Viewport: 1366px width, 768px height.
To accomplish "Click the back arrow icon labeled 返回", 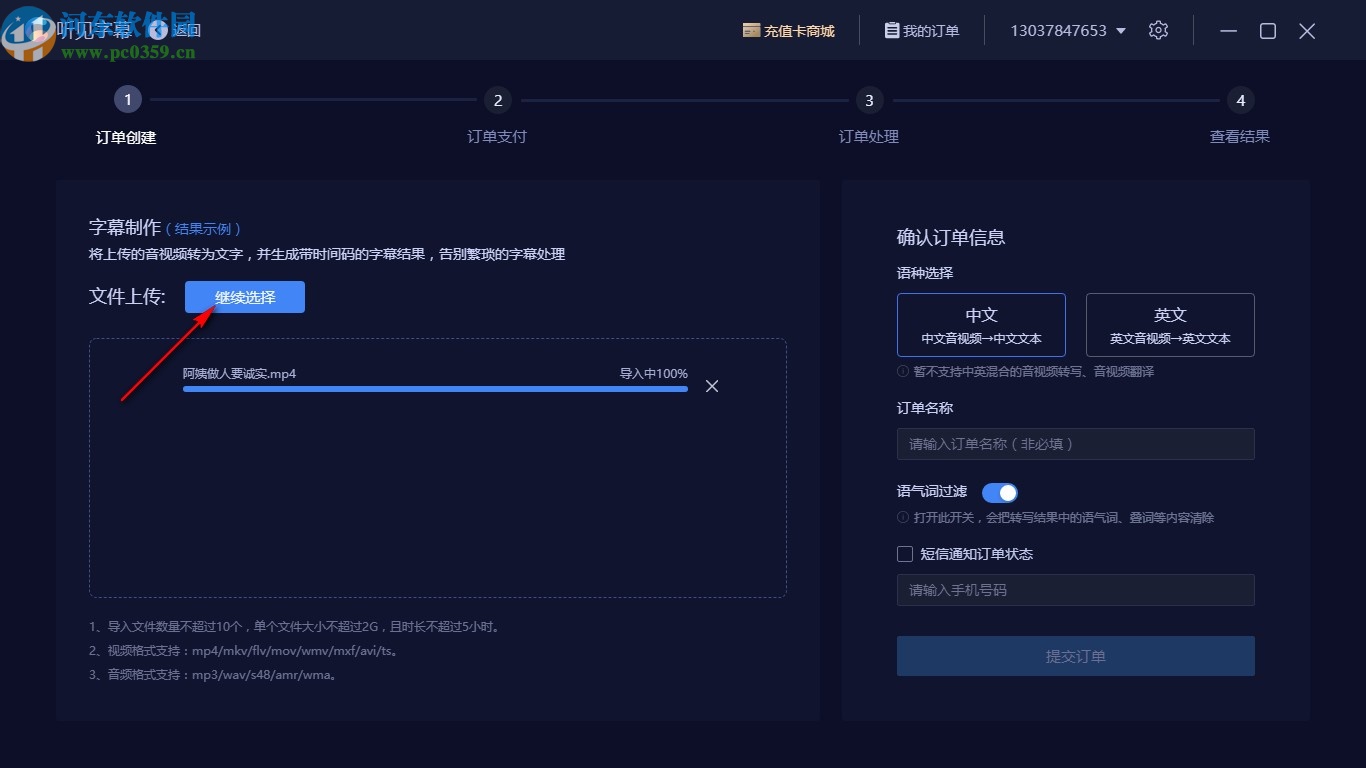I will click(158, 29).
